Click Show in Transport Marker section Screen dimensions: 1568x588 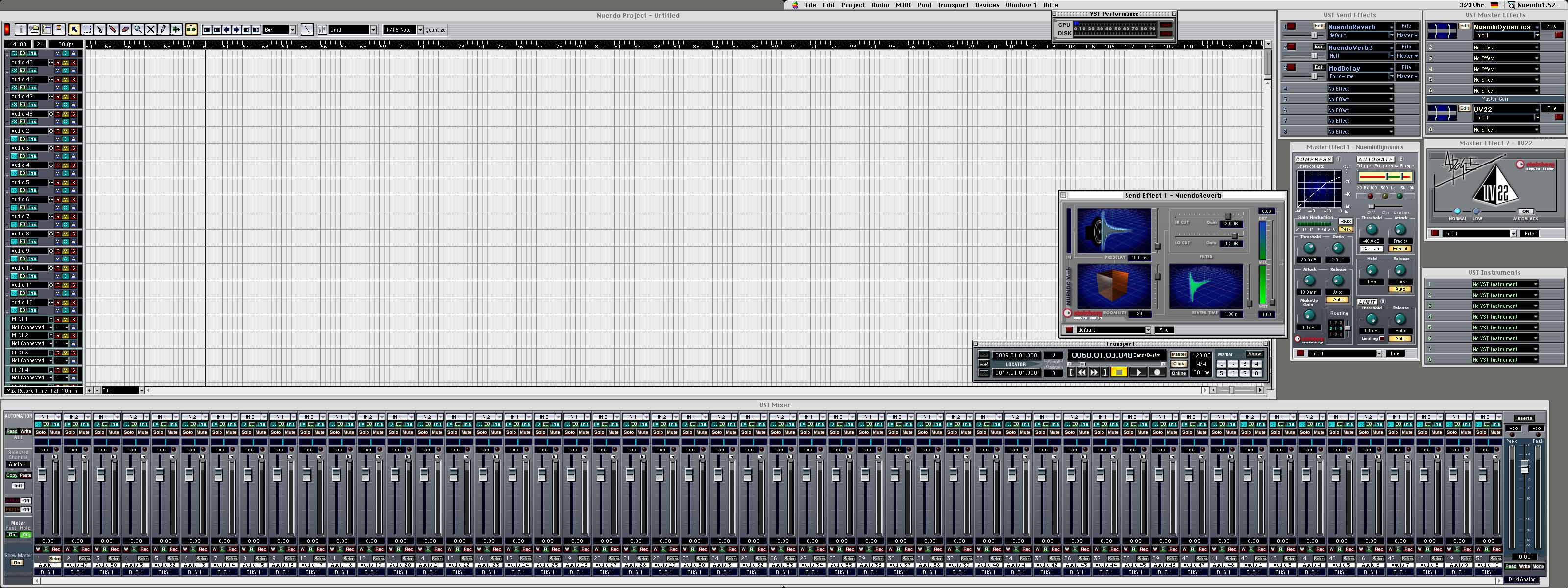tap(1254, 354)
